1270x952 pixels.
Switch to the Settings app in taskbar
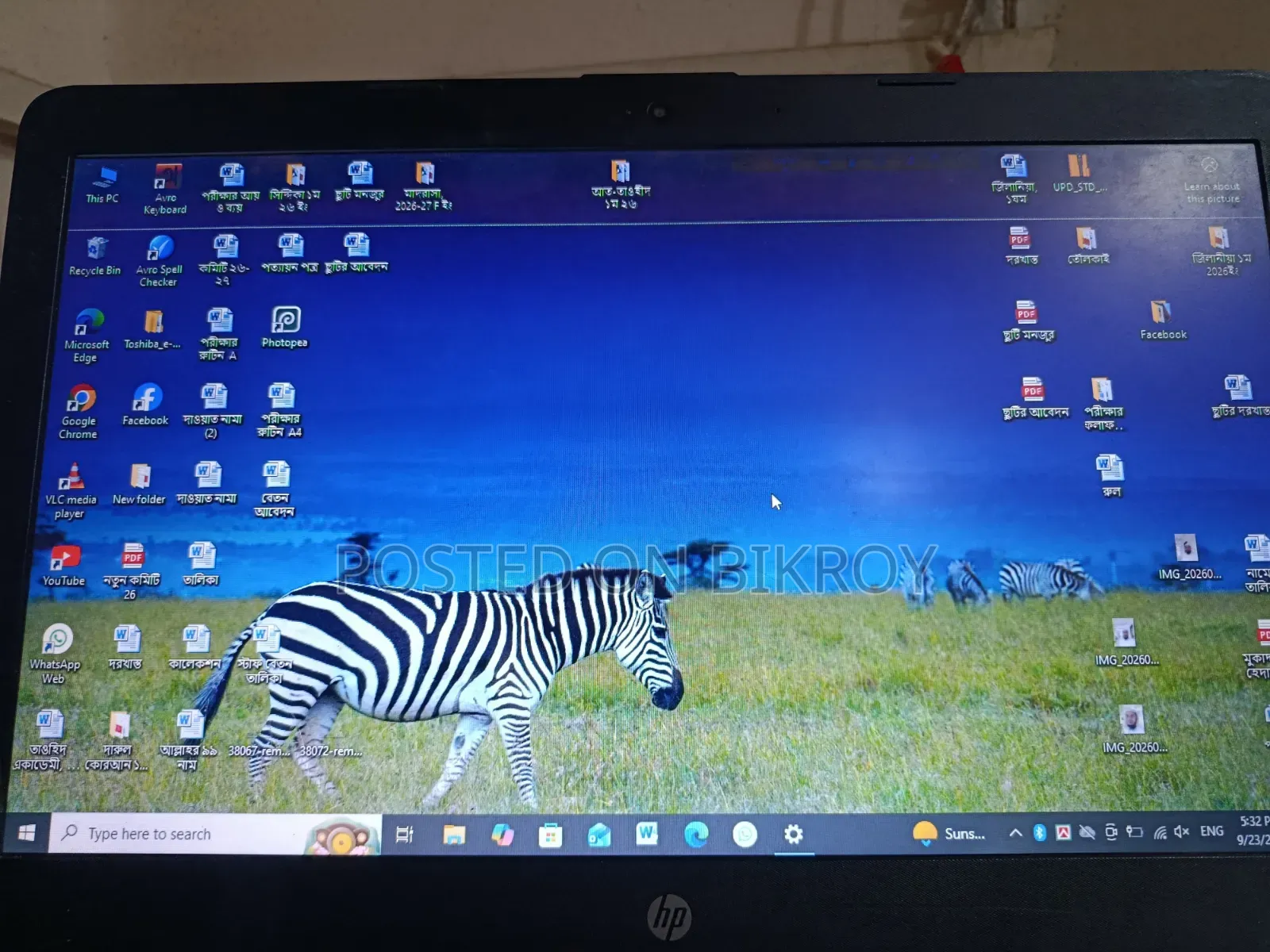793,835
